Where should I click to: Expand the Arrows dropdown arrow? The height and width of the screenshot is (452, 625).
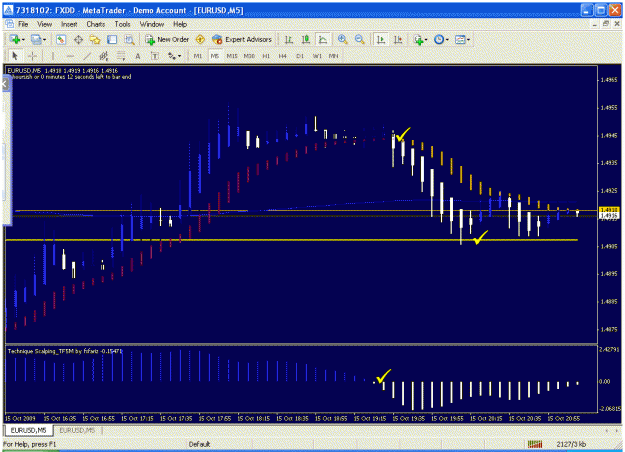tap(180, 56)
